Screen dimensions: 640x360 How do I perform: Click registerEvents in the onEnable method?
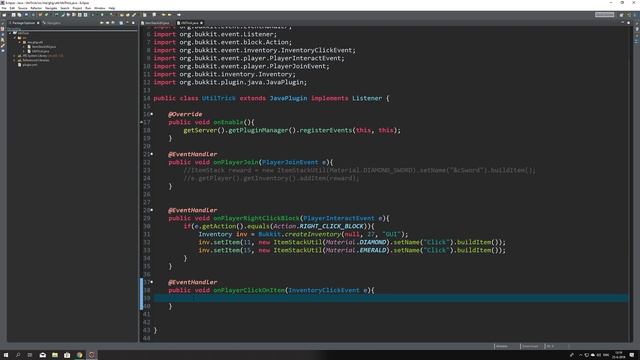click(x=326, y=130)
